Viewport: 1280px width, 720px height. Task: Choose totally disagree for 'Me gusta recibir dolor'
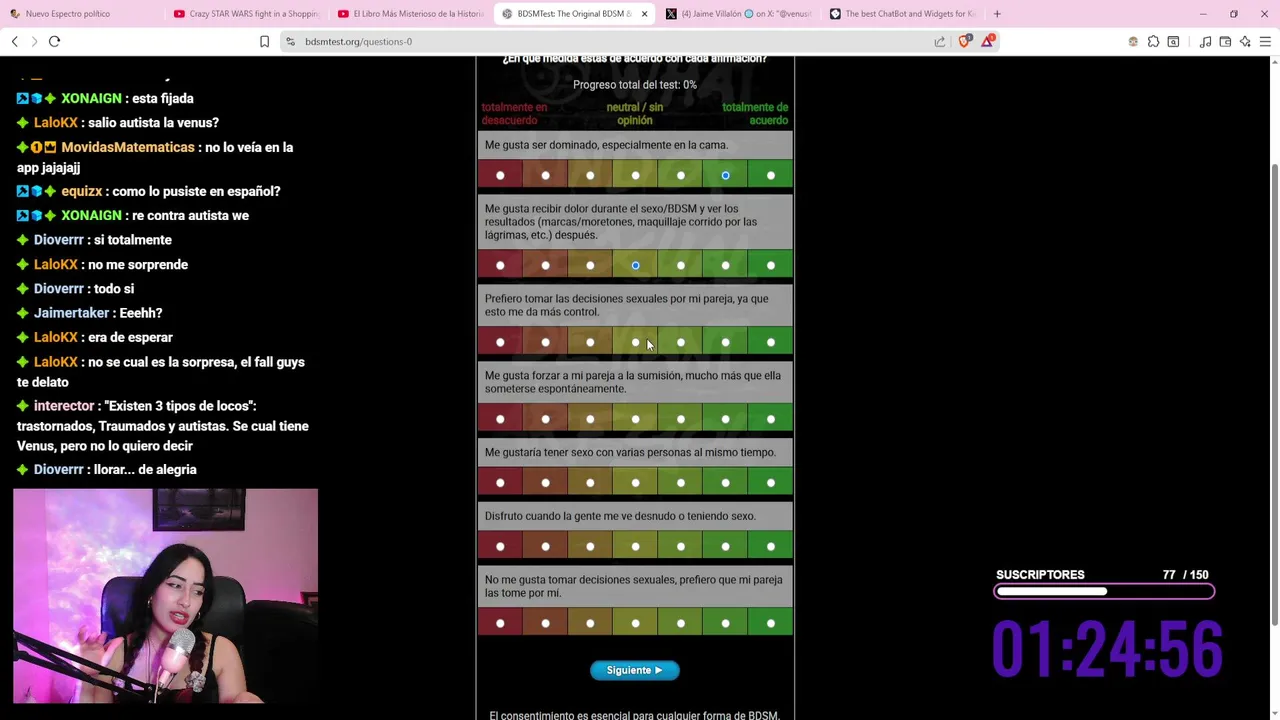(500, 266)
